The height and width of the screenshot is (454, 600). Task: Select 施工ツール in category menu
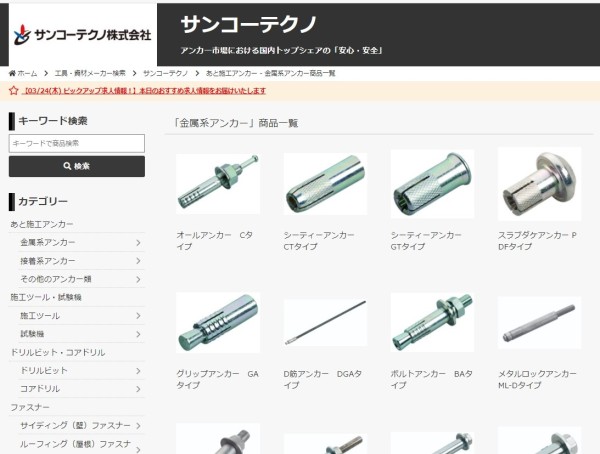pyautogui.click(x=40, y=316)
